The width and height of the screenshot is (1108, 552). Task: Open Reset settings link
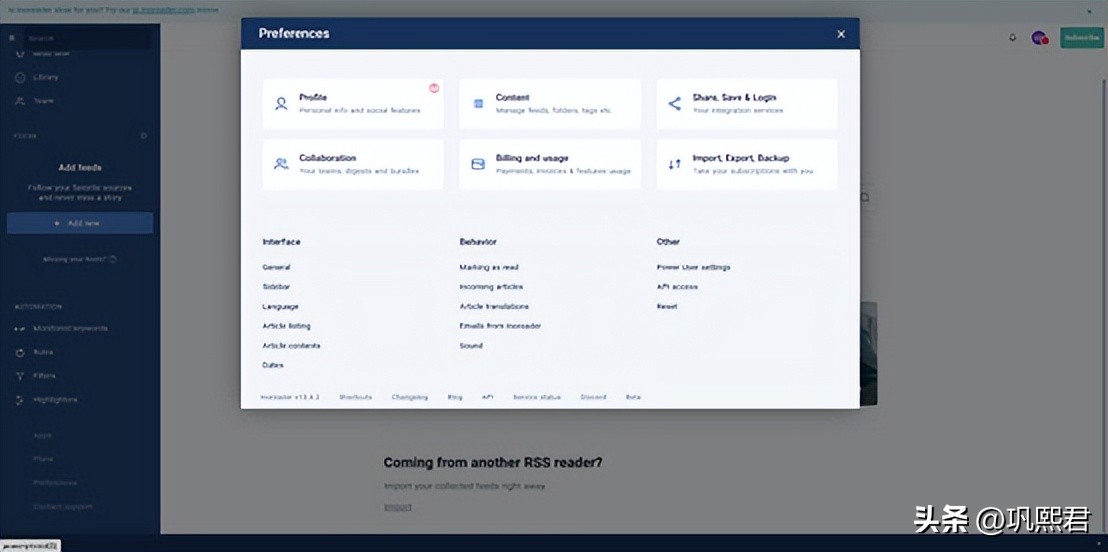pyautogui.click(x=667, y=307)
